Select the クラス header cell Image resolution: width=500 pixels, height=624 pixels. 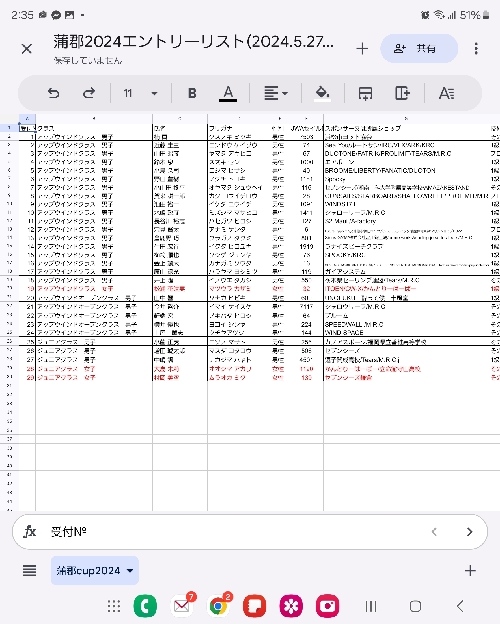[94, 128]
